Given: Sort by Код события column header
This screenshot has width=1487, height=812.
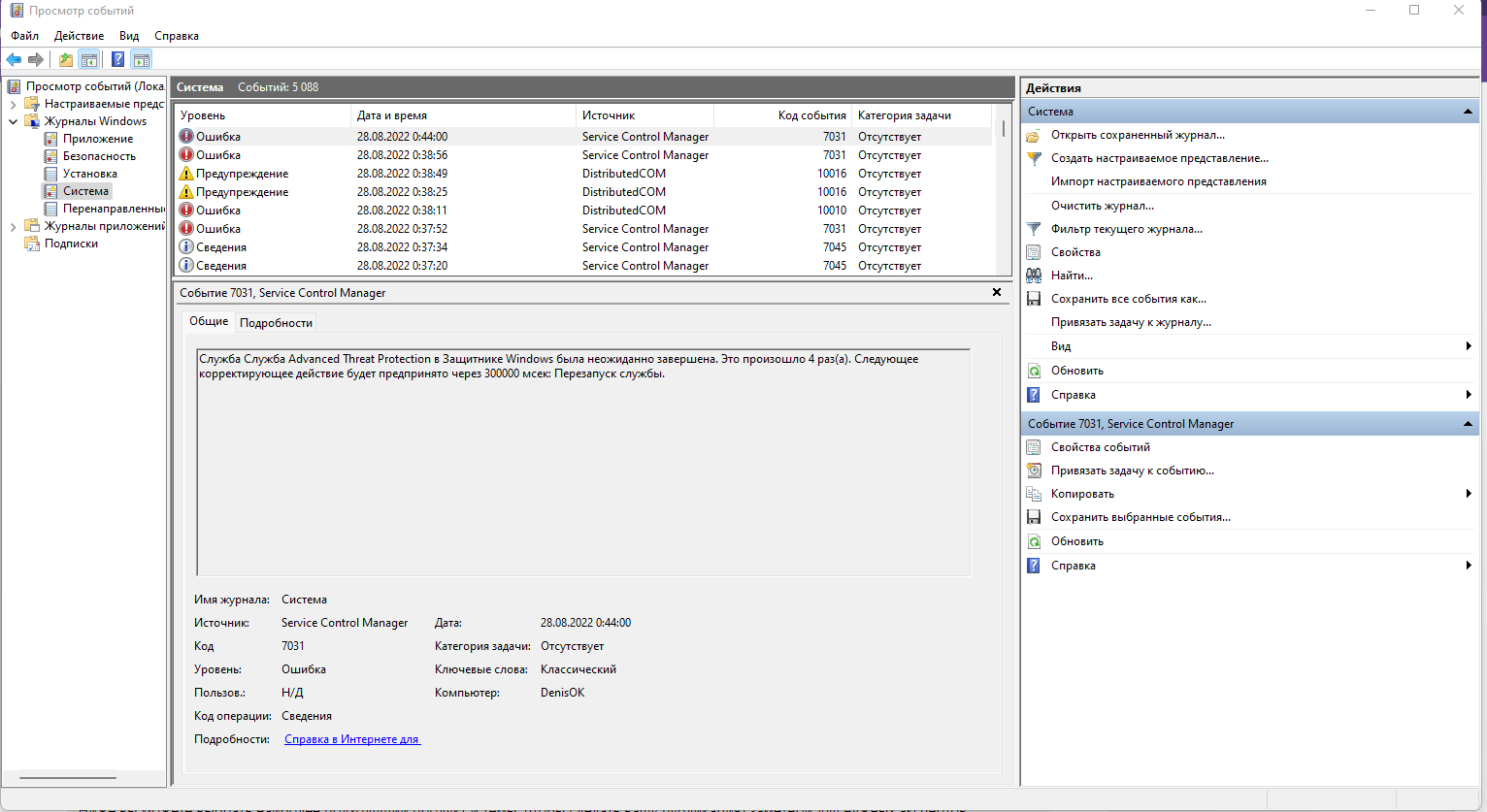Looking at the screenshot, I should coord(782,115).
